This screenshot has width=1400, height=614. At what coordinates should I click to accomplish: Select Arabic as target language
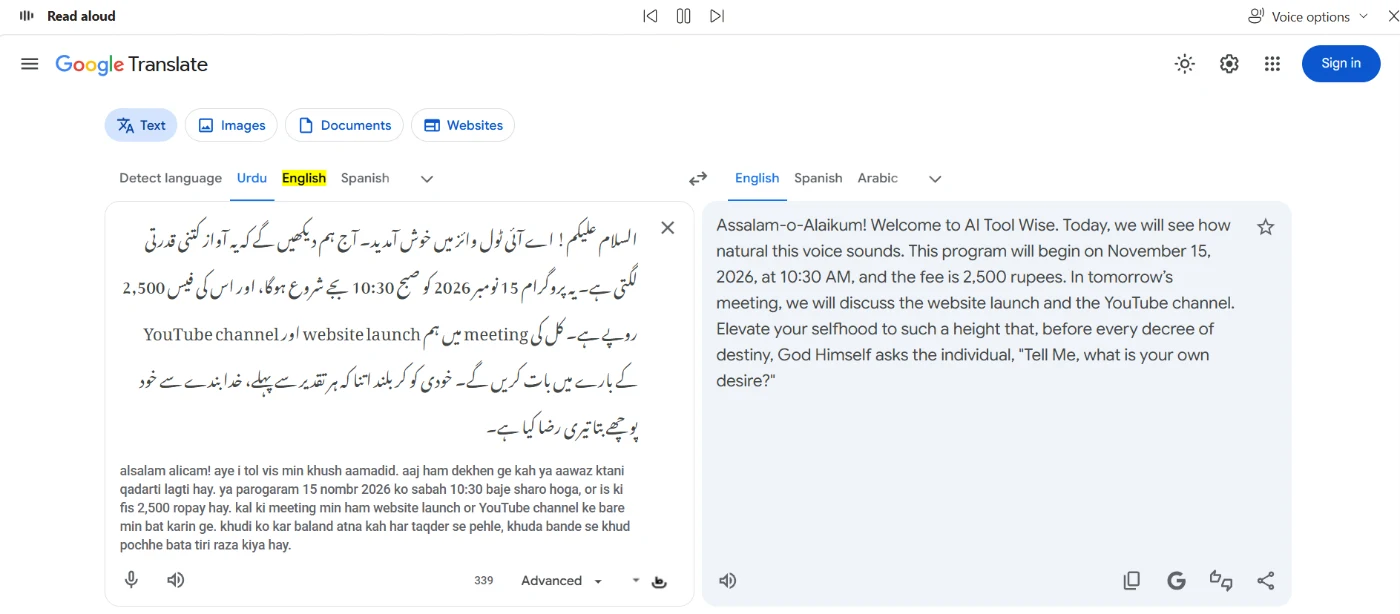(x=878, y=178)
